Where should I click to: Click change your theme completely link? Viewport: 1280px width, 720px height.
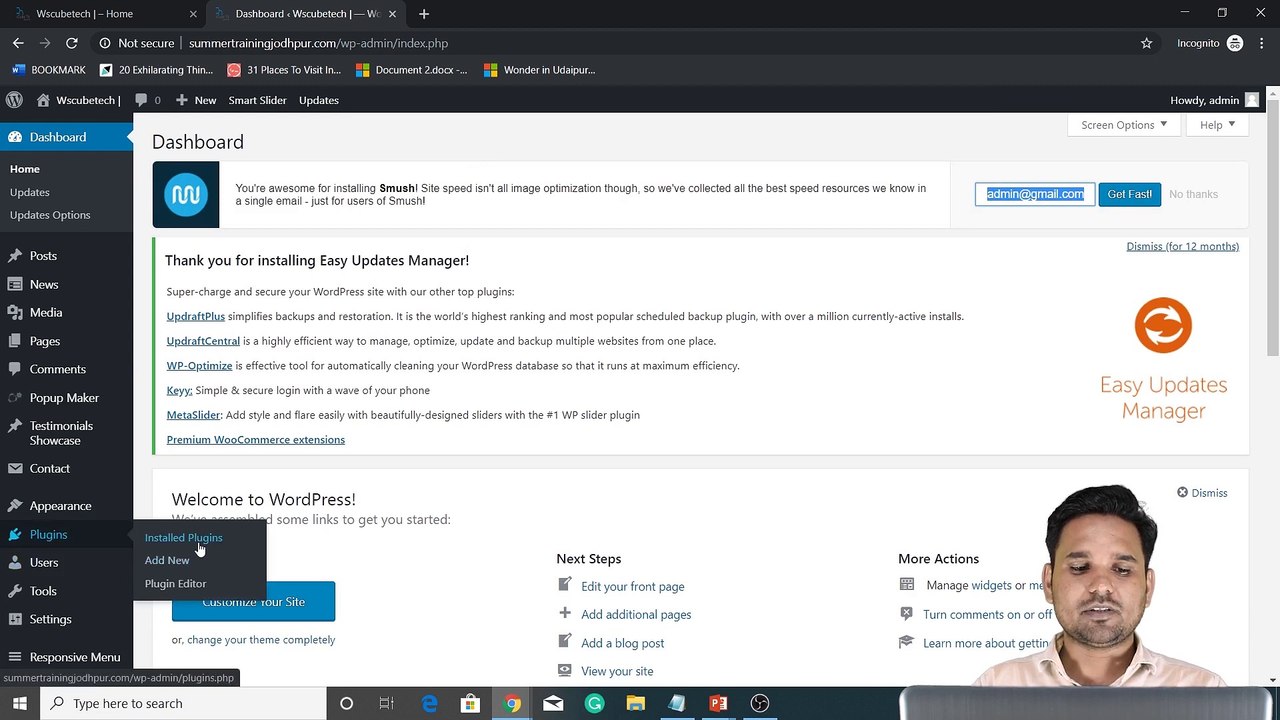click(x=261, y=640)
